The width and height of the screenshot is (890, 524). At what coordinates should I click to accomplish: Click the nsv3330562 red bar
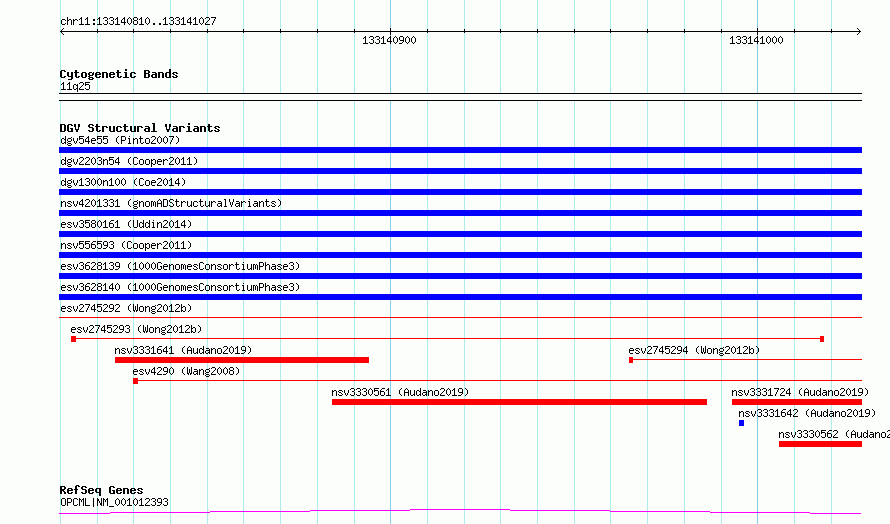(820, 444)
